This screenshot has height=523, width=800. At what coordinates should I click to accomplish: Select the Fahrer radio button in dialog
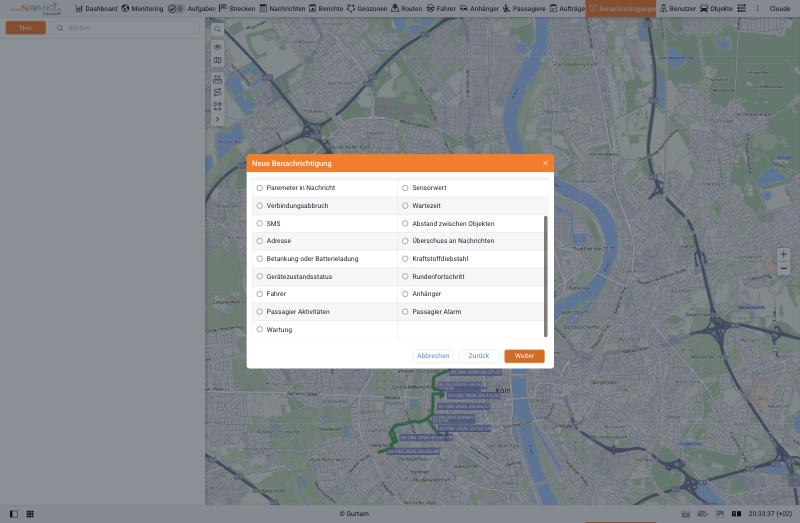tap(260, 294)
